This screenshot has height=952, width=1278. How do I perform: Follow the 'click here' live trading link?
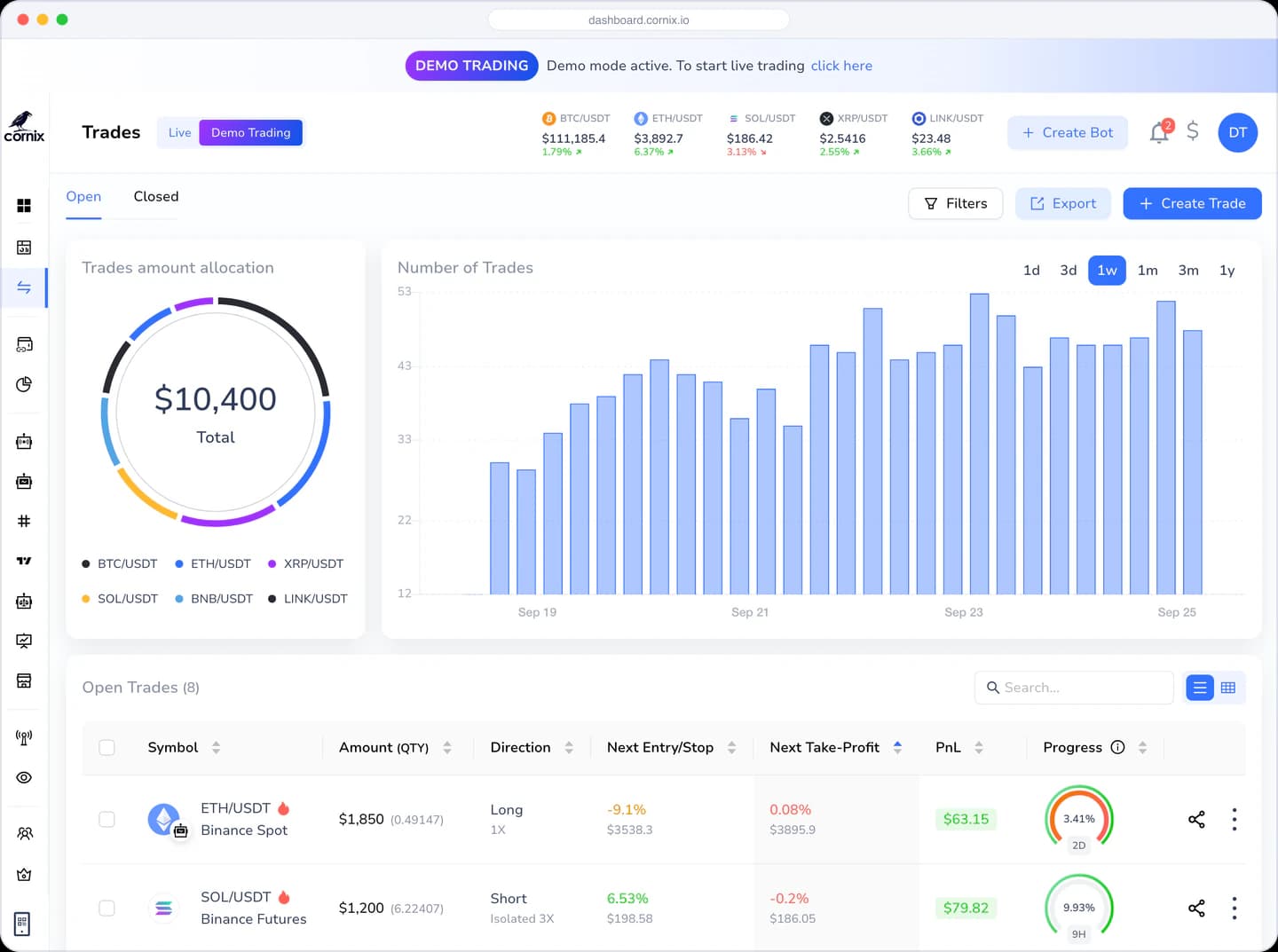click(841, 66)
